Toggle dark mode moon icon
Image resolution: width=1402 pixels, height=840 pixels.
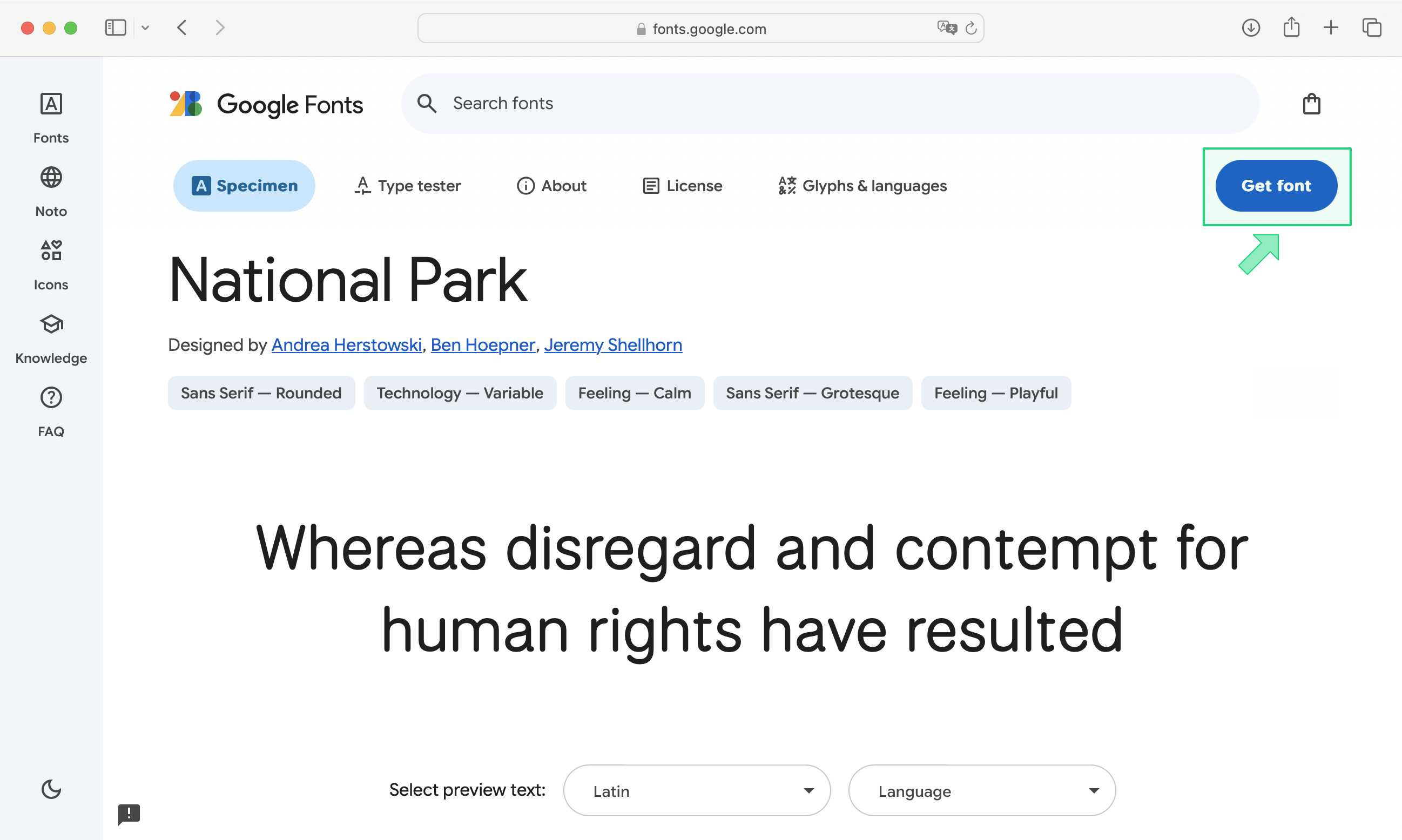pyautogui.click(x=51, y=789)
